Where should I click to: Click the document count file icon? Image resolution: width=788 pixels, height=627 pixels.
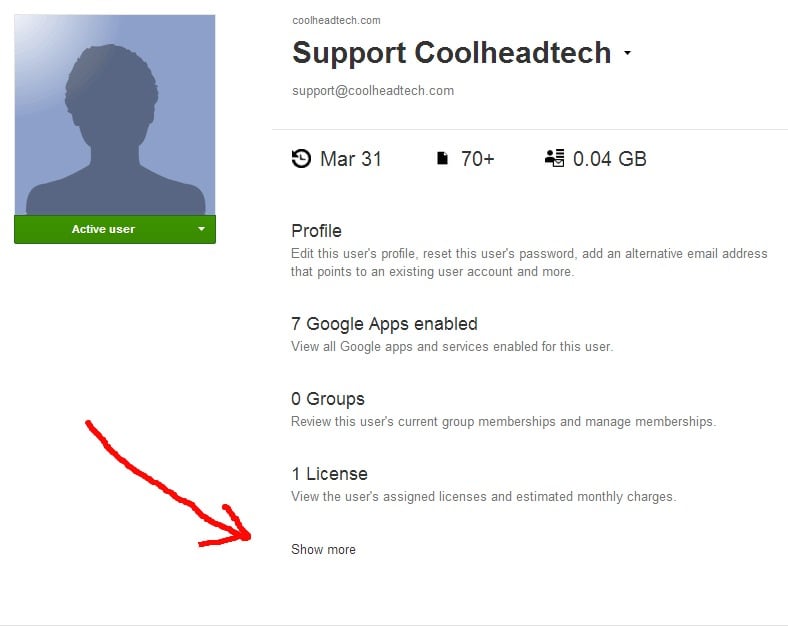[x=442, y=158]
